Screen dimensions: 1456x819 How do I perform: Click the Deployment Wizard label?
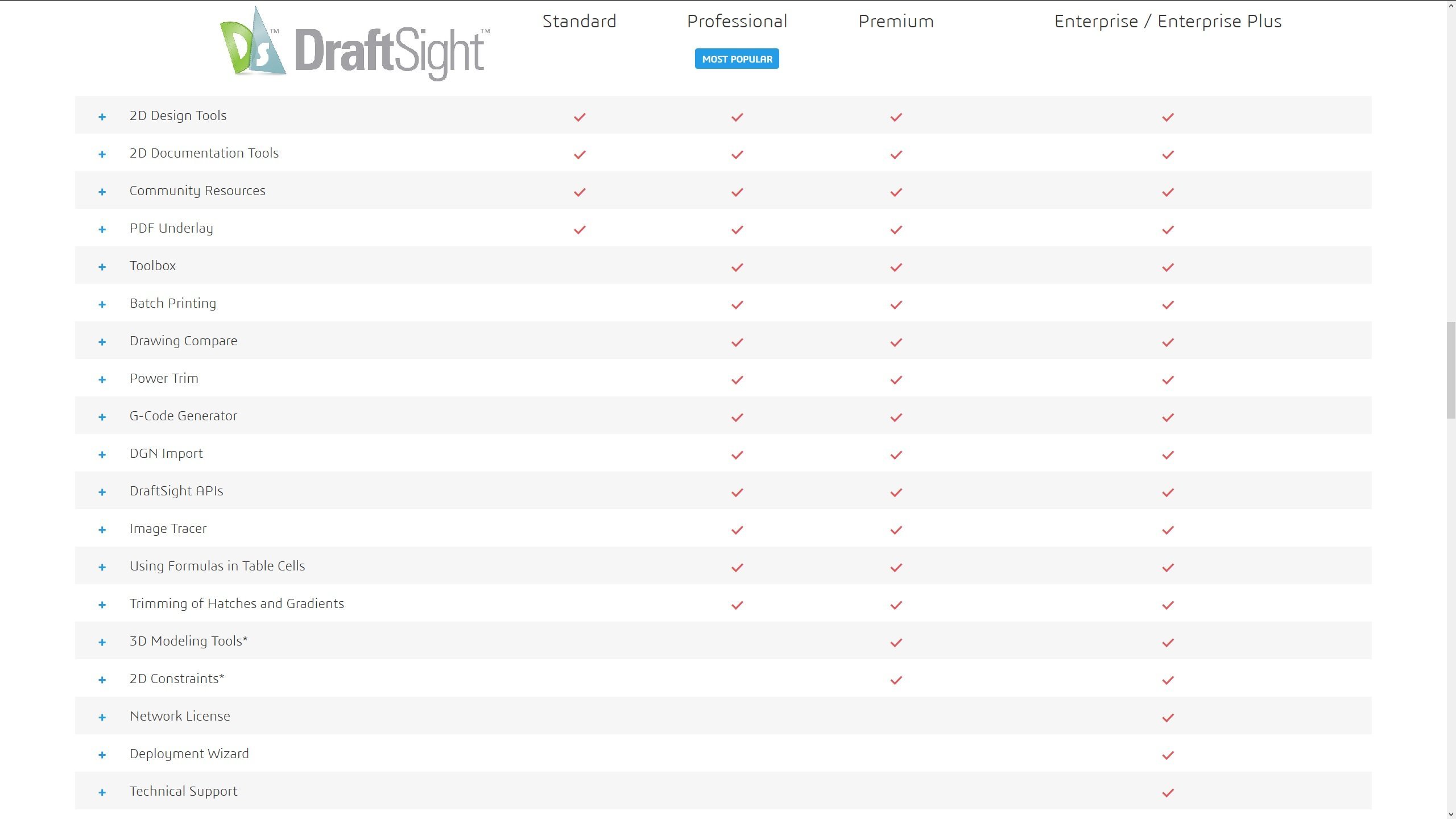point(189,754)
